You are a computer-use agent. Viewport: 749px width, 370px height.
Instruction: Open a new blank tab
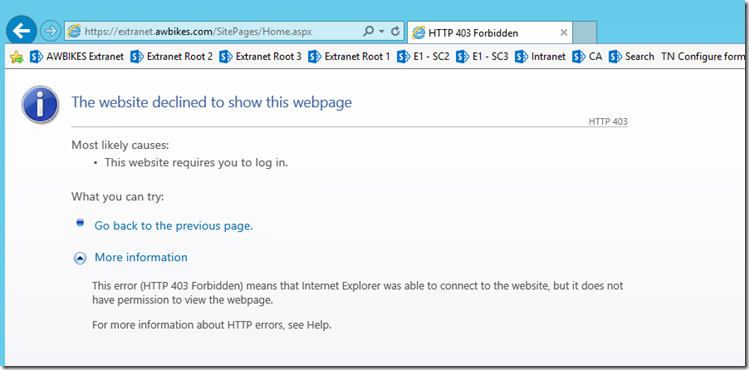(x=584, y=32)
